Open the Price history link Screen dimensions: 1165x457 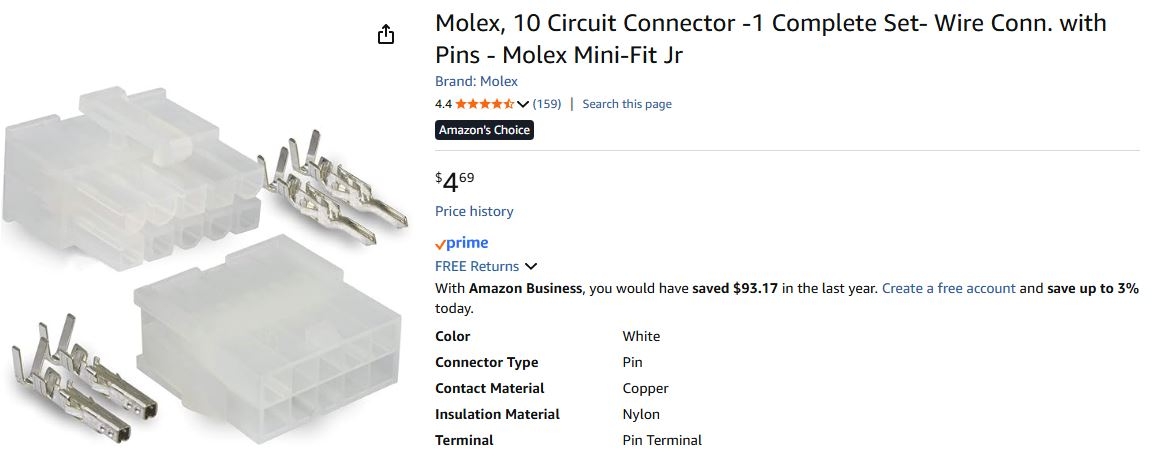pyautogui.click(x=474, y=211)
